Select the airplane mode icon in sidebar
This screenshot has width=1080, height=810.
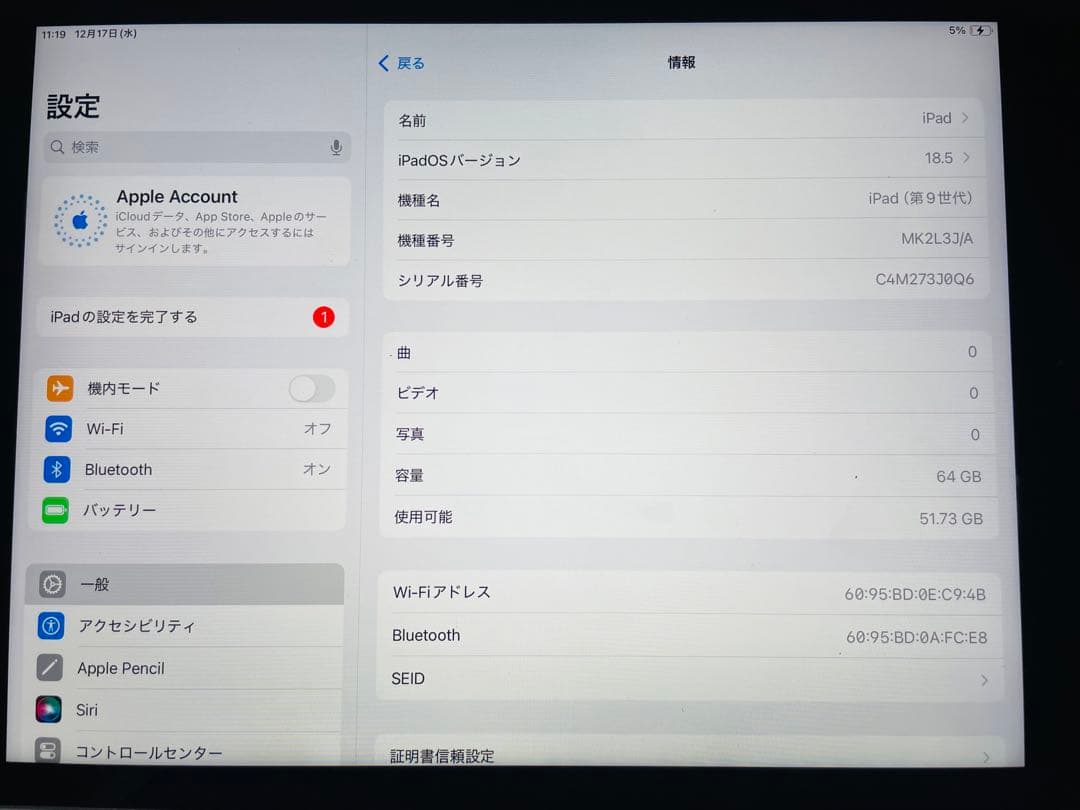pyautogui.click(x=59, y=388)
